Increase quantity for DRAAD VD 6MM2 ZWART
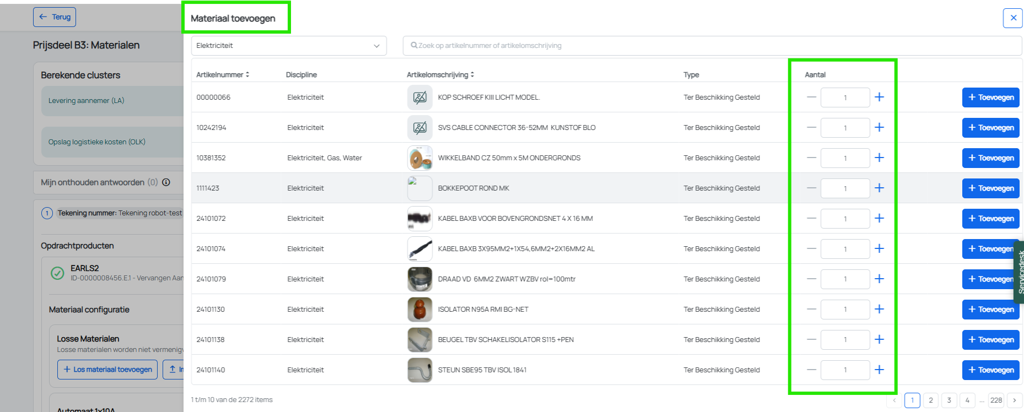Image resolution: width=1024 pixels, height=412 pixels. (x=879, y=279)
